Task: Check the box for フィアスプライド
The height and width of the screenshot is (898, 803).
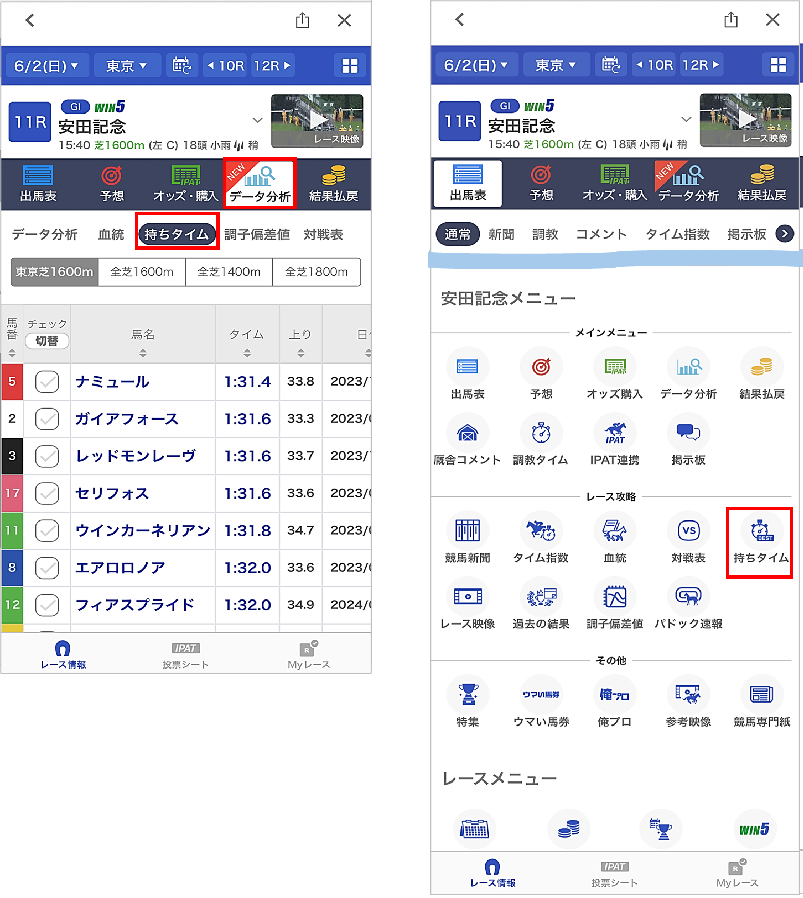Action: tap(47, 605)
